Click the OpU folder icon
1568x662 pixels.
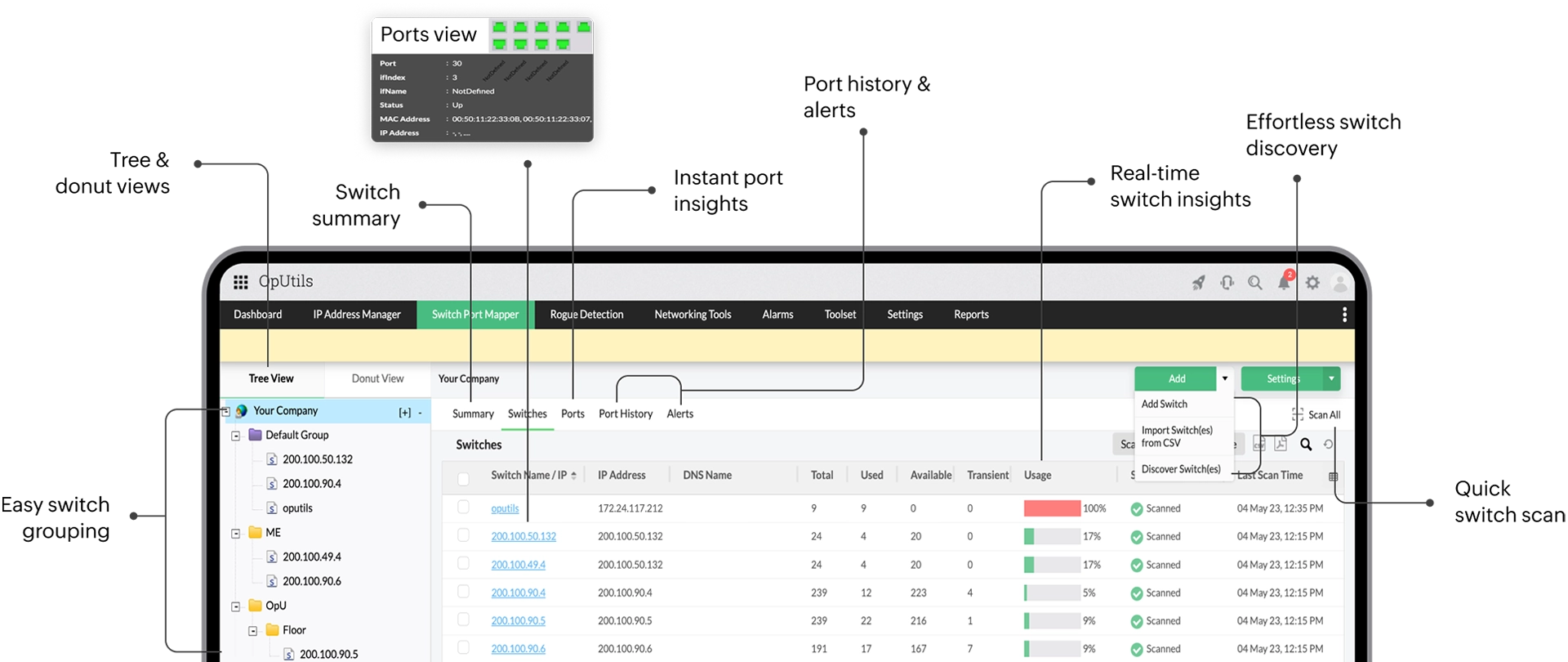click(255, 606)
